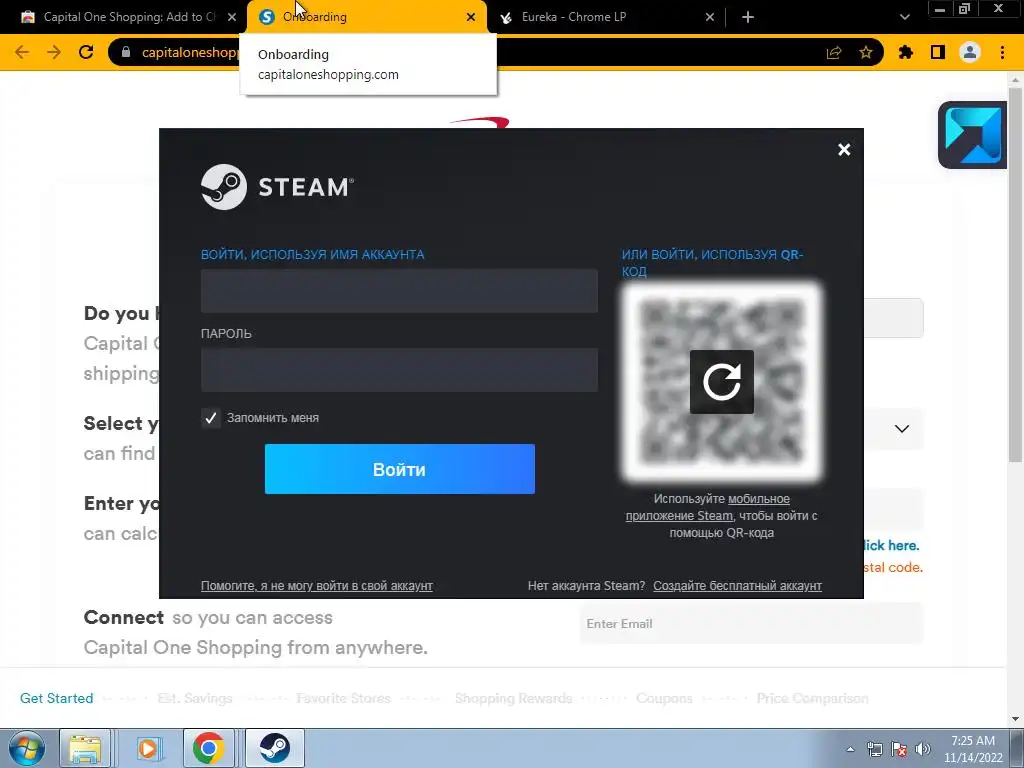Select Price Comparison step

pos(812,698)
